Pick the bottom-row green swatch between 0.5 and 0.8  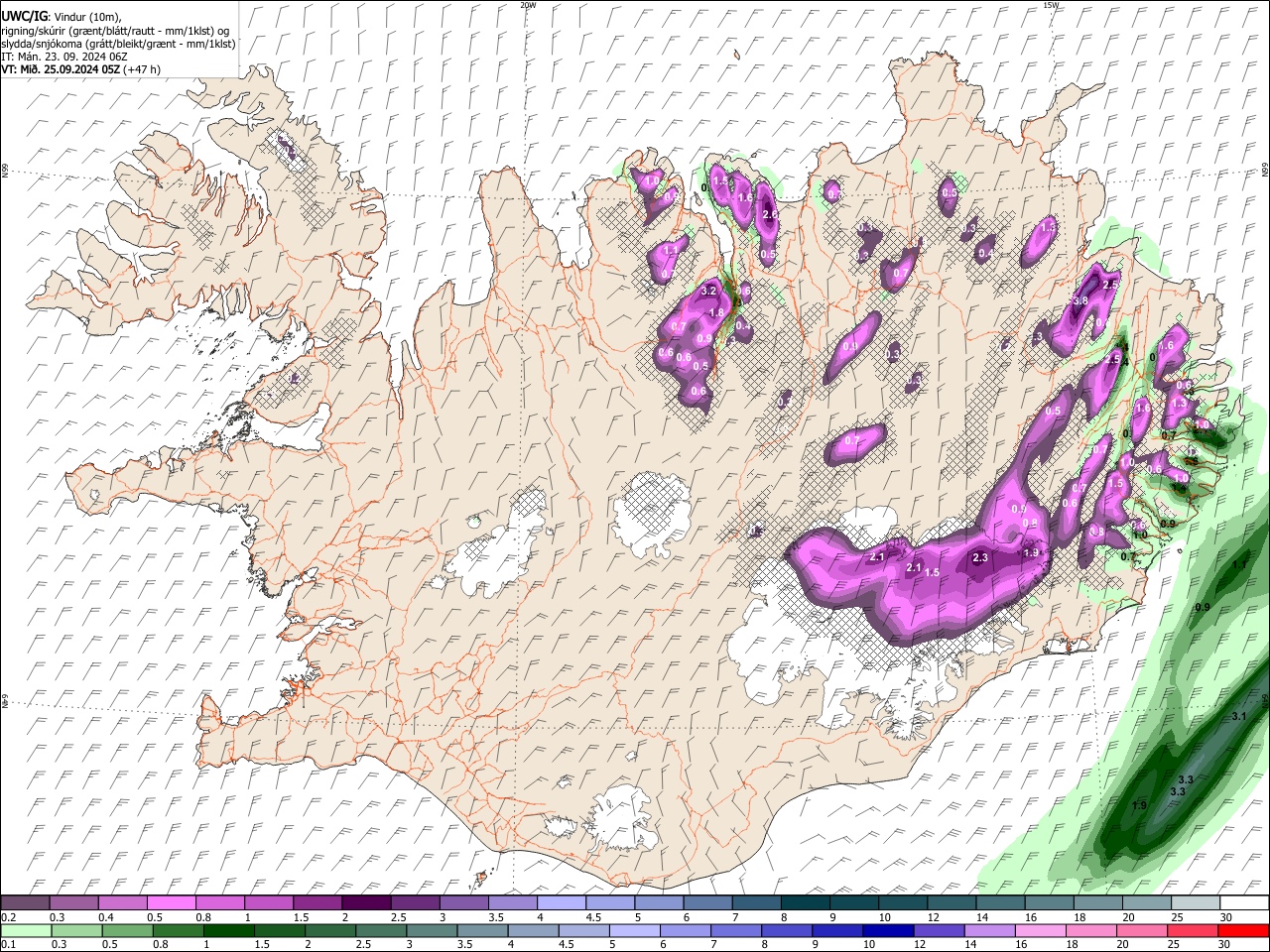(x=127, y=930)
